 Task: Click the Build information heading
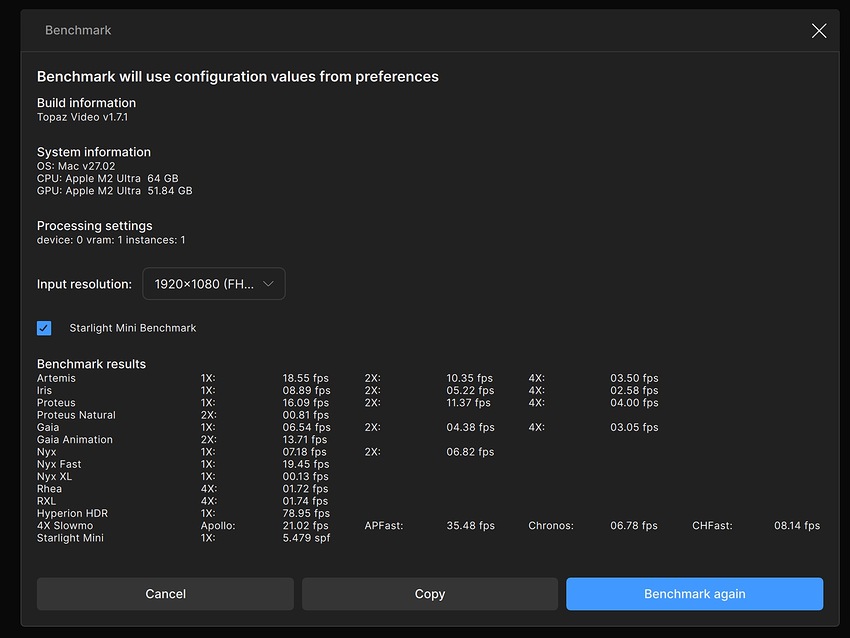[86, 103]
